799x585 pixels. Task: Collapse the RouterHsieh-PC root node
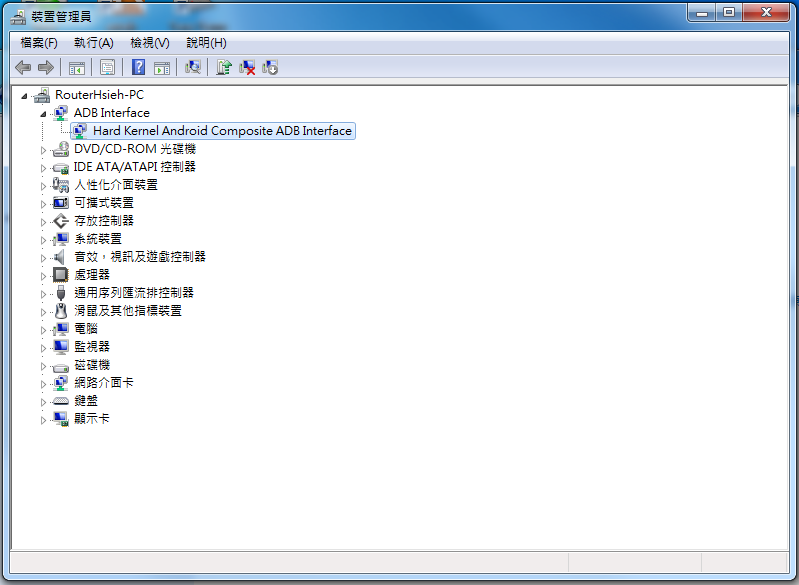pyautogui.click(x=24, y=96)
